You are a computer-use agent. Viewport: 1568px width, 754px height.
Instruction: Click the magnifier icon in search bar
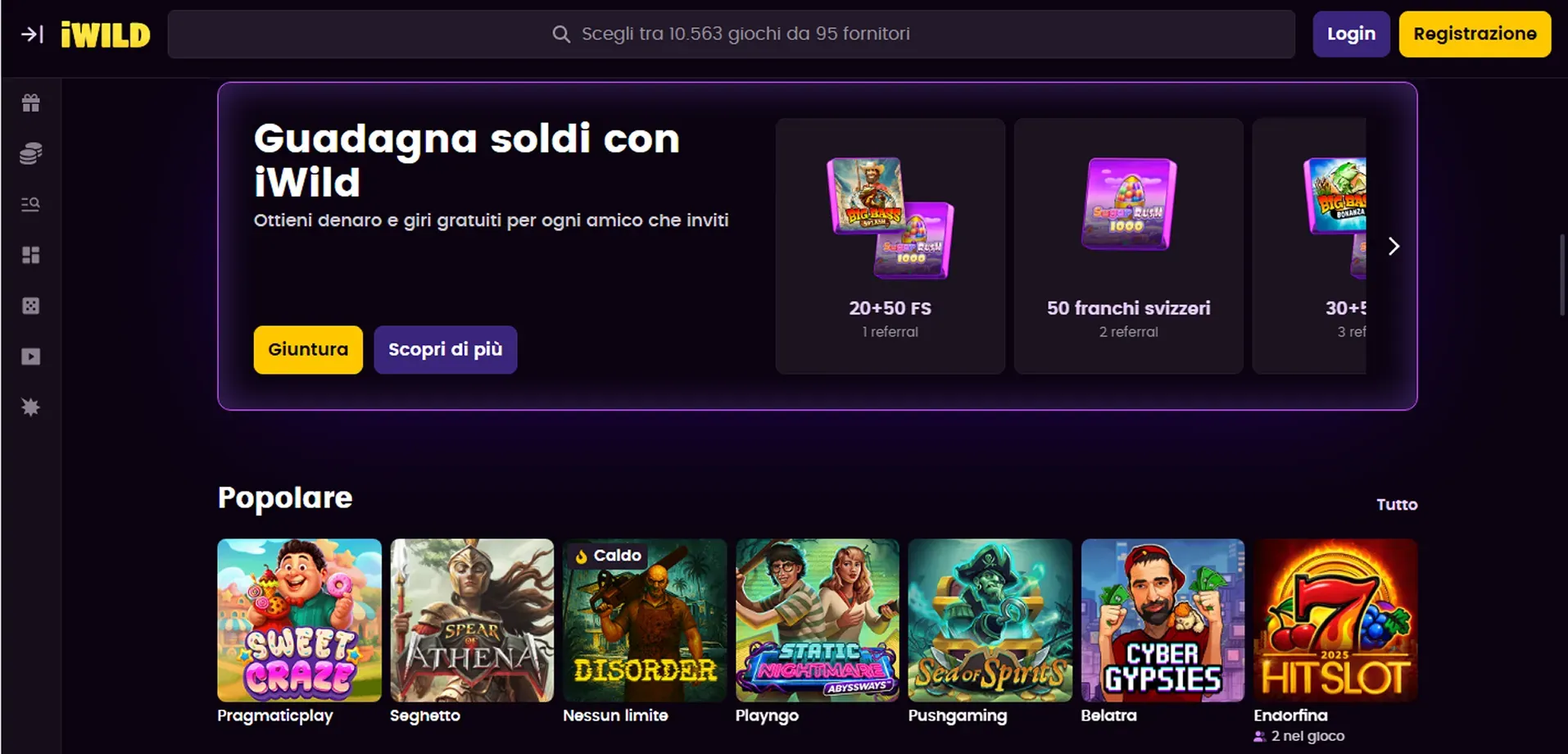[561, 34]
